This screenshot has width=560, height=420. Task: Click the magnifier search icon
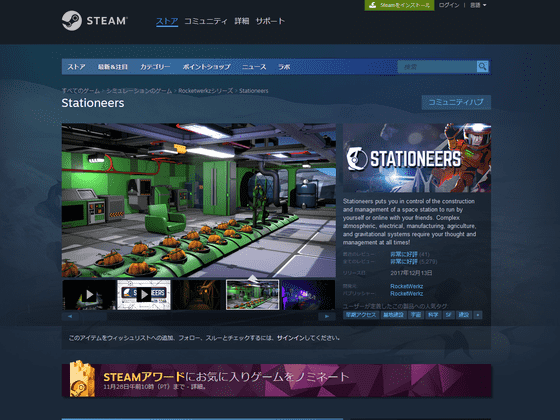coord(482,66)
